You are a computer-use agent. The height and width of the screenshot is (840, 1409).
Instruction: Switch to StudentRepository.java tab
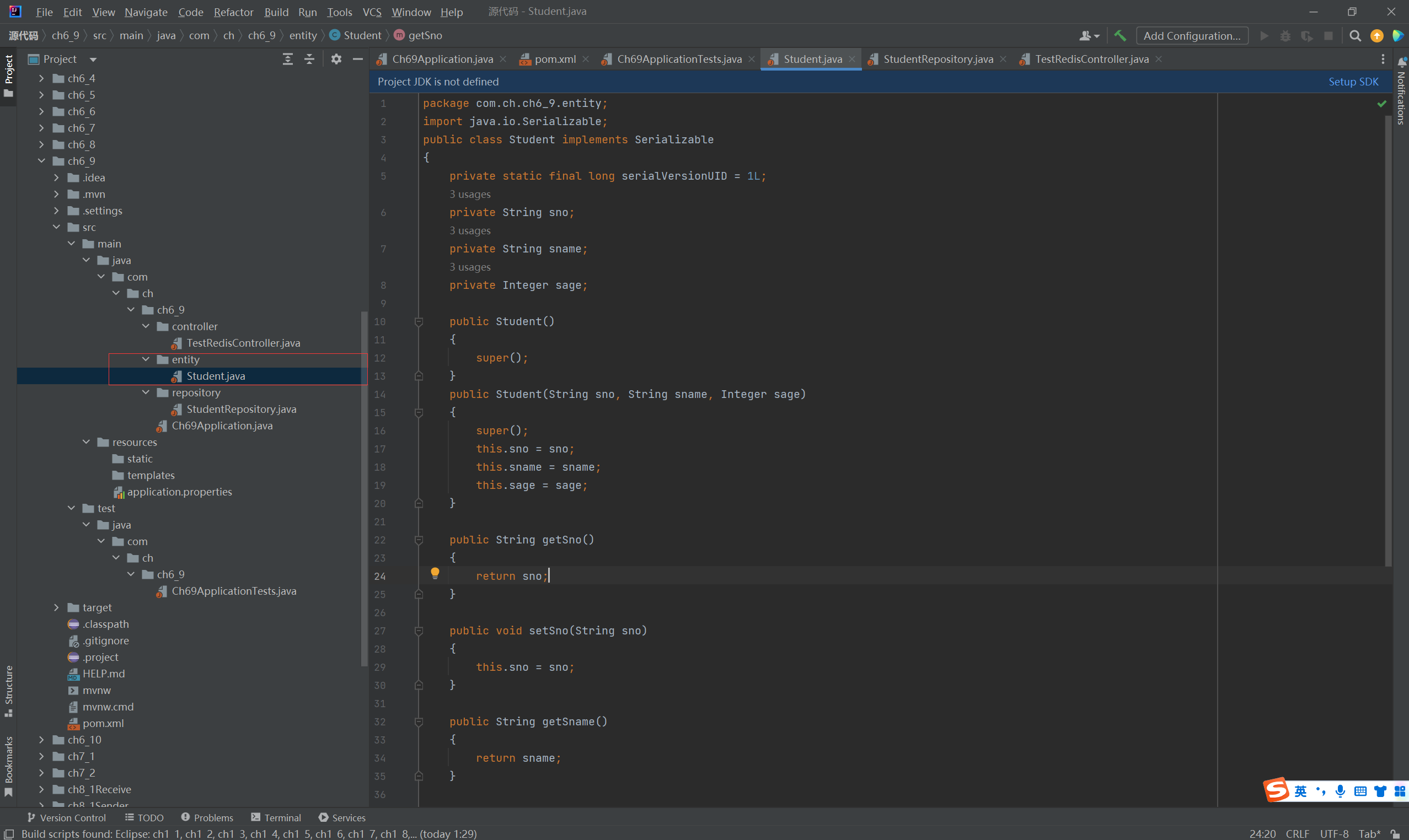(937, 59)
